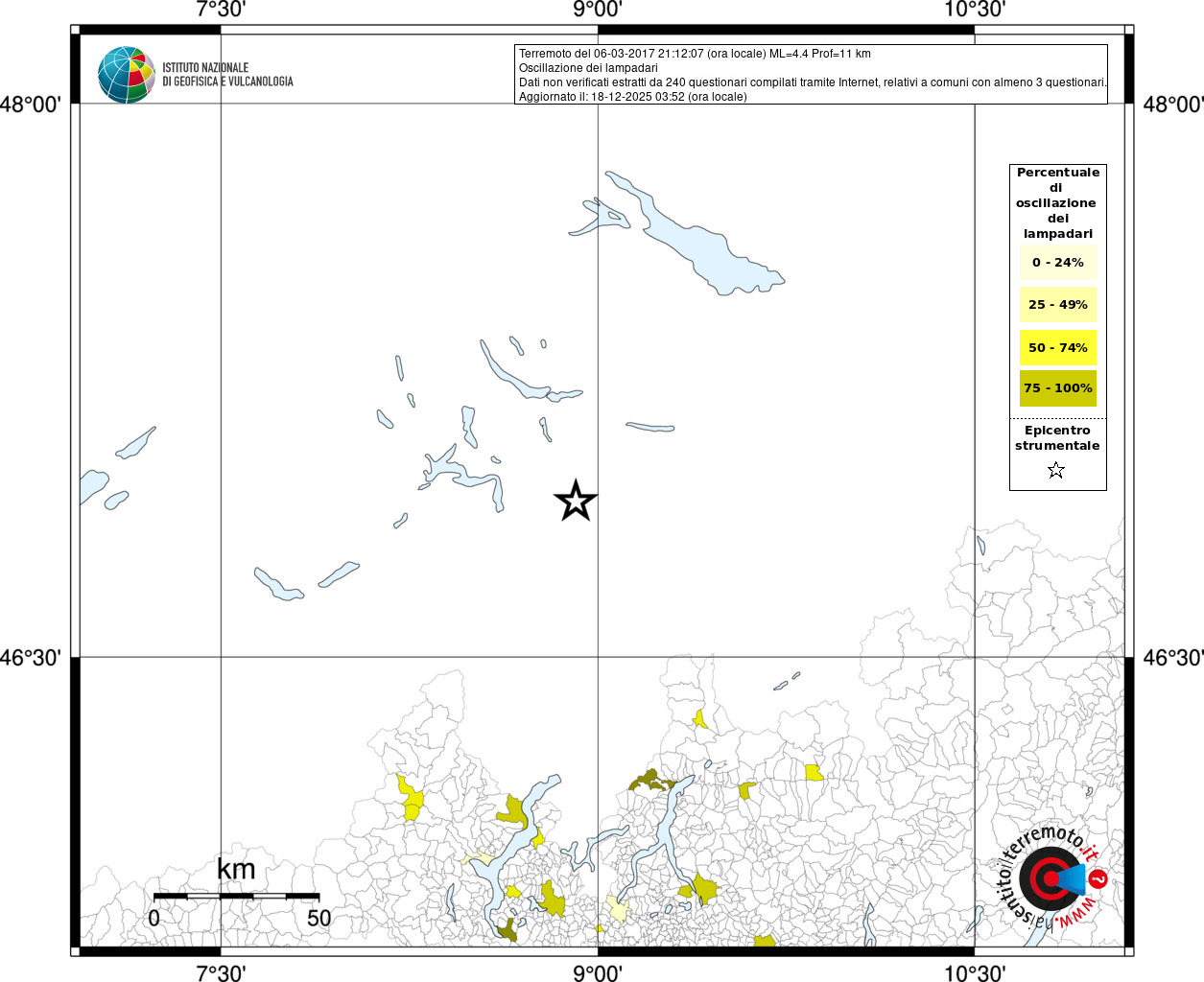The width and height of the screenshot is (1204, 982).
Task: Click the left 46°30' latitude label
Action: pyautogui.click(x=31, y=657)
